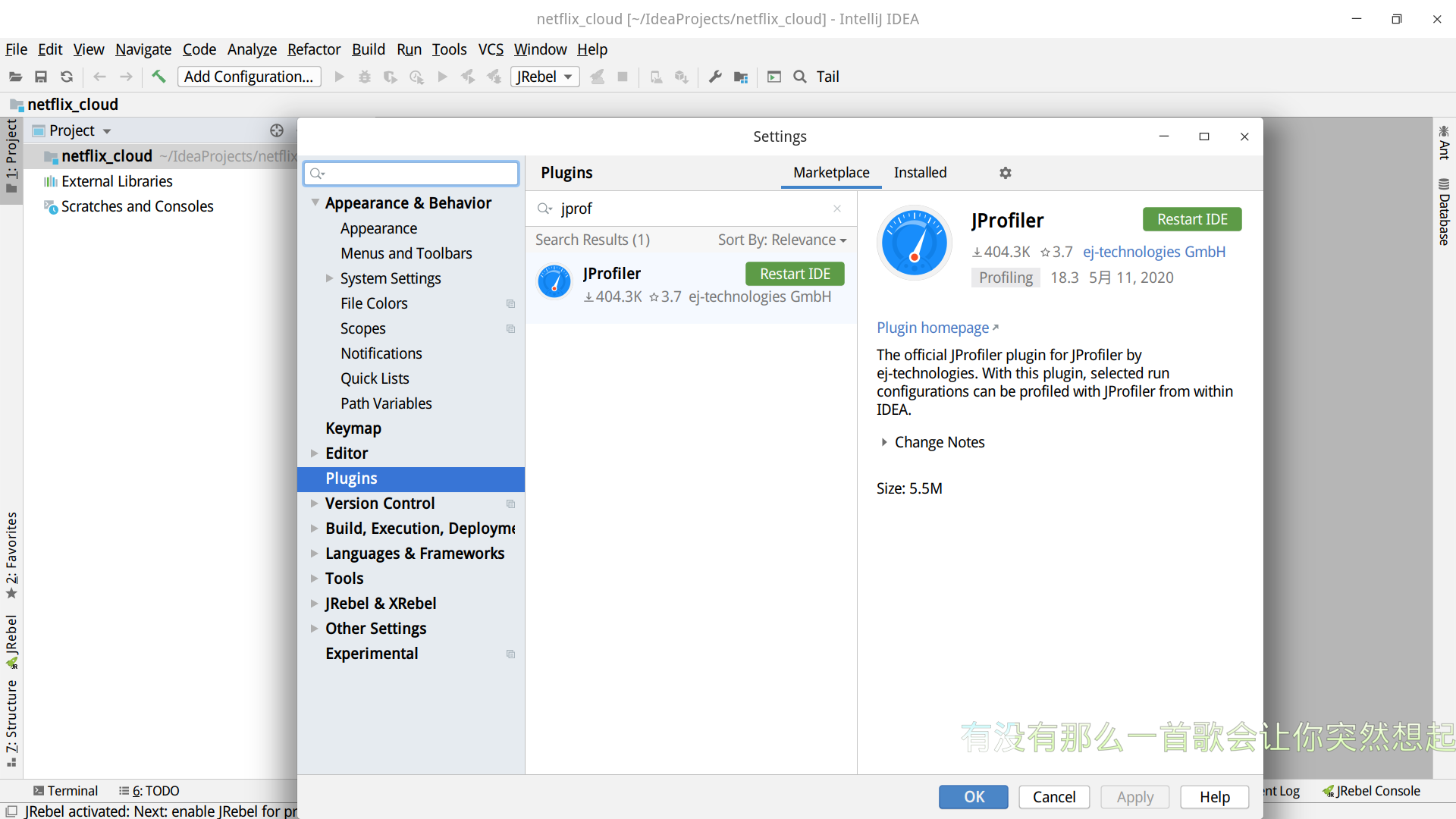Click the Forward navigation arrow
Image resolution: width=1456 pixels, height=819 pixels.
(126, 77)
